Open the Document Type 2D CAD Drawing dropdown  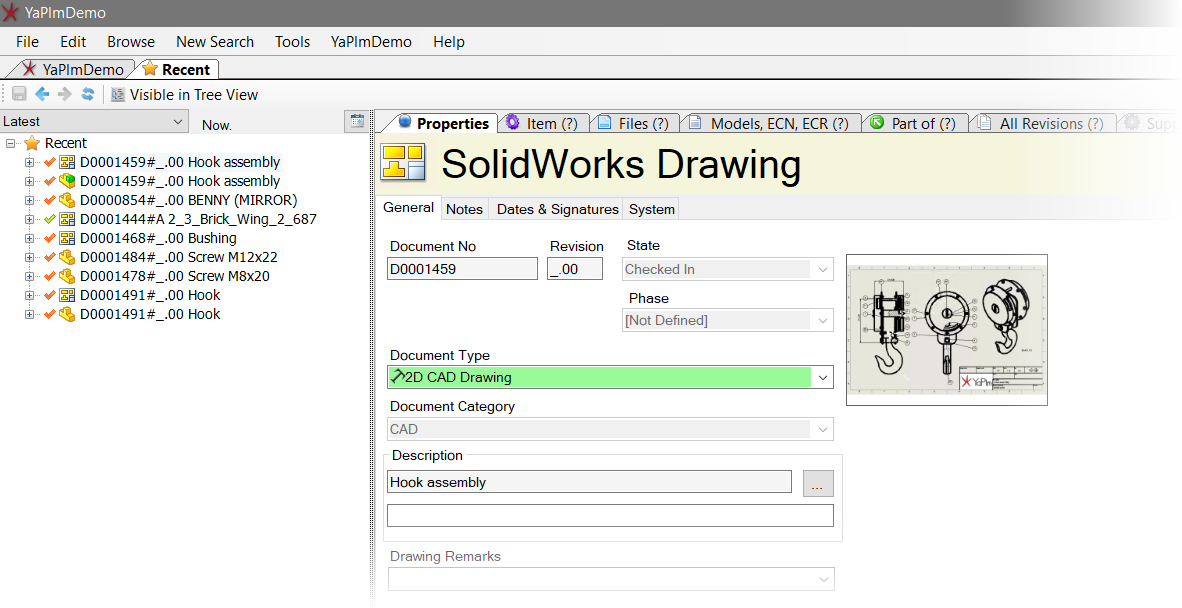[822, 377]
